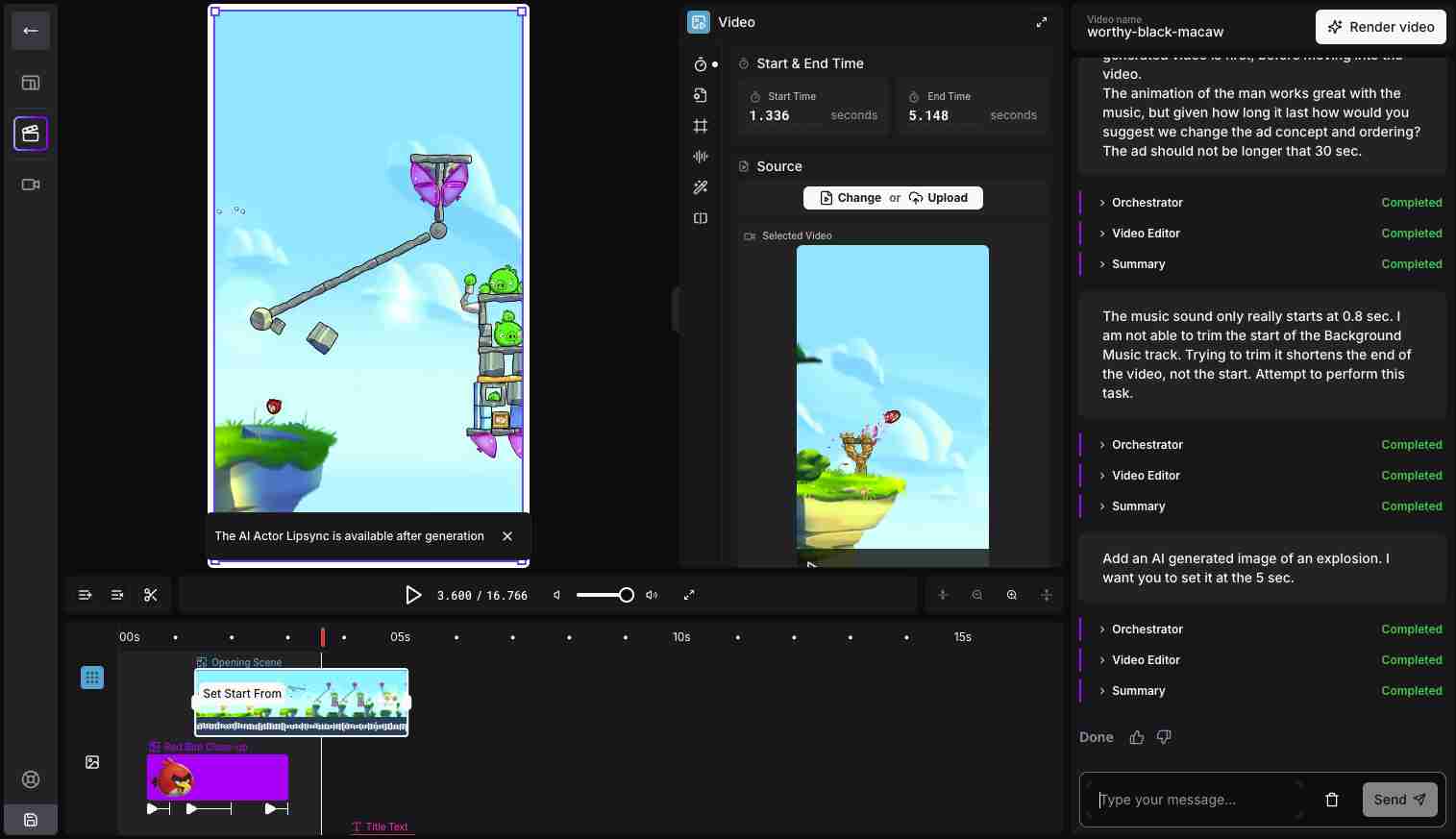Click the Render video button
This screenshot has height=839, width=1456.
click(x=1381, y=27)
